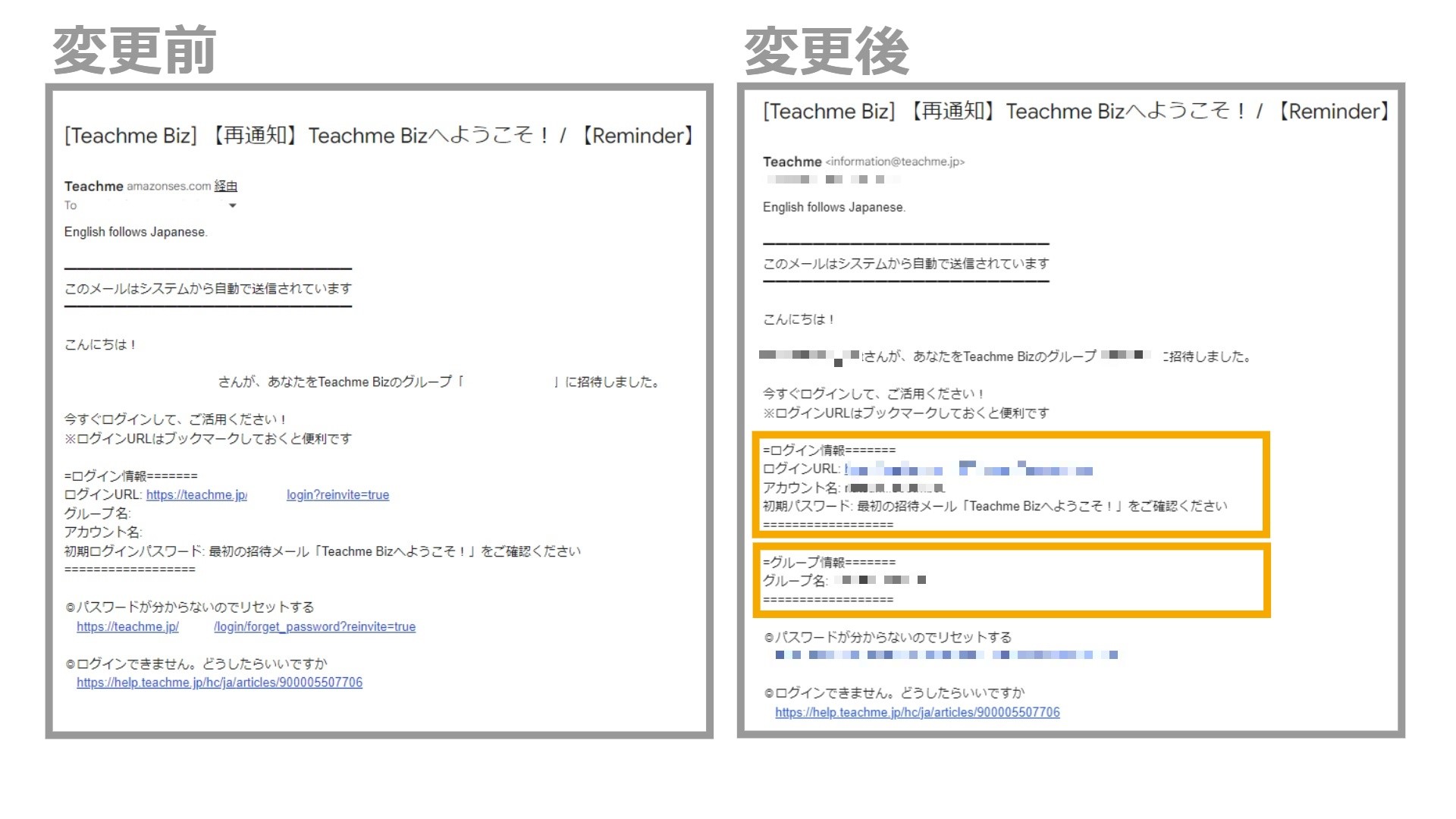Click =ログイン情報======= heading in 変更前 email
Screen dimensions: 1456x819
pyautogui.click(x=130, y=475)
